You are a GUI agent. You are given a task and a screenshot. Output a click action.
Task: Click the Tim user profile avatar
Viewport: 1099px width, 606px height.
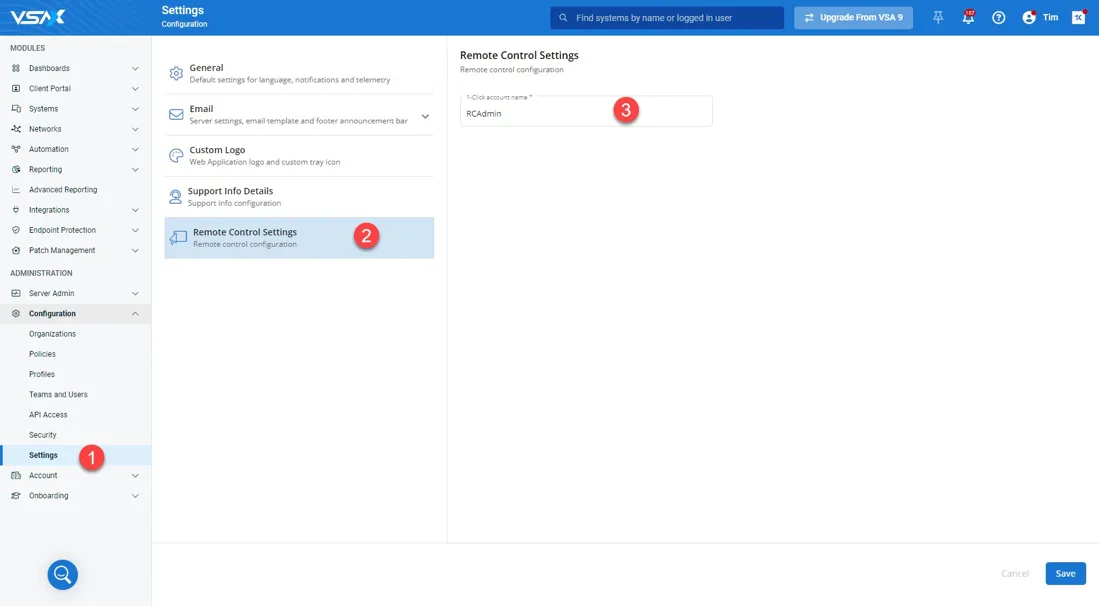1029,18
